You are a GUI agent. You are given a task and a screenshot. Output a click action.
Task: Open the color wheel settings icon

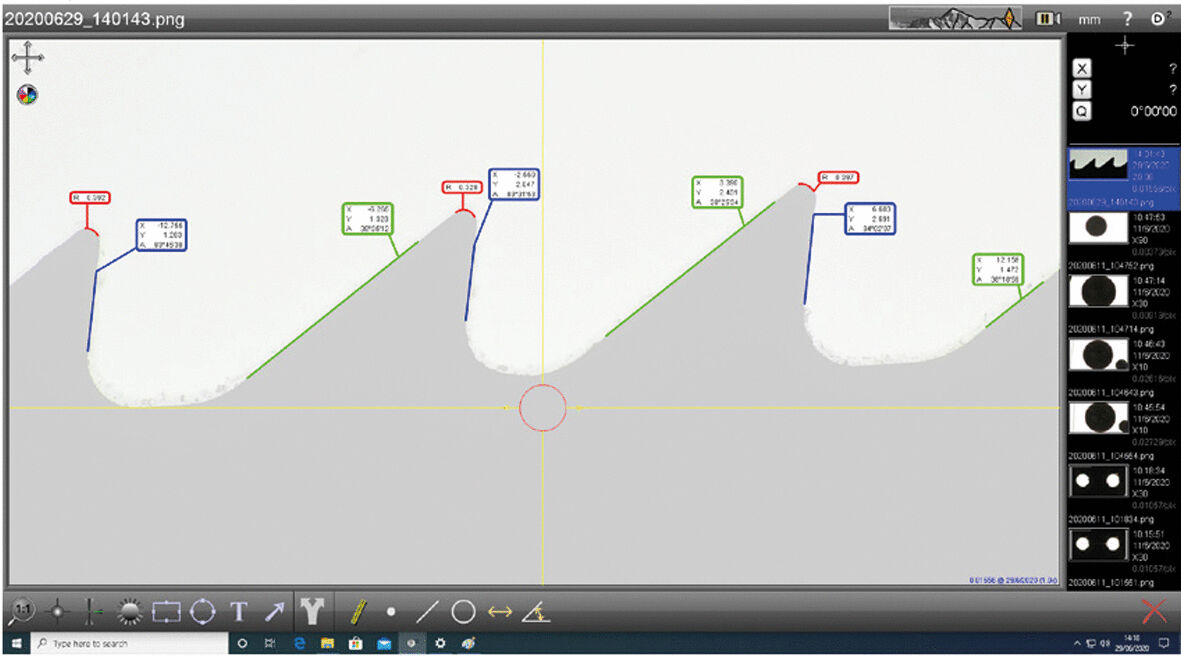click(x=27, y=95)
